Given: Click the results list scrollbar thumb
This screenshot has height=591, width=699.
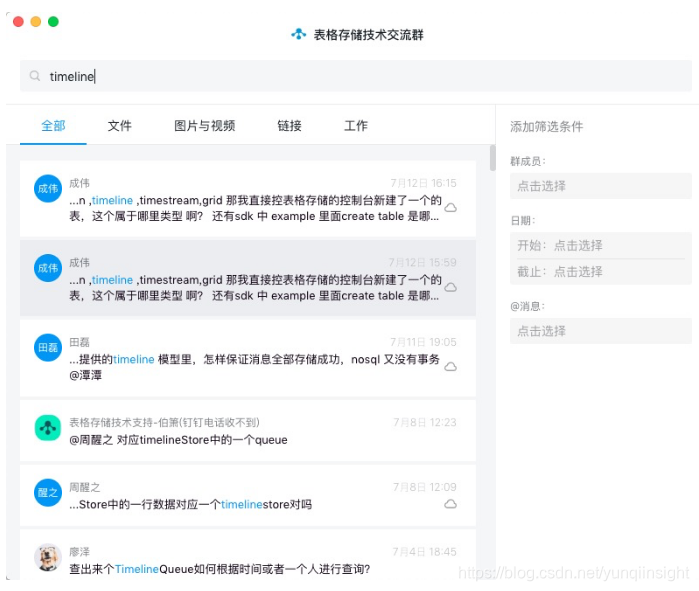Looking at the screenshot, I should [x=493, y=158].
